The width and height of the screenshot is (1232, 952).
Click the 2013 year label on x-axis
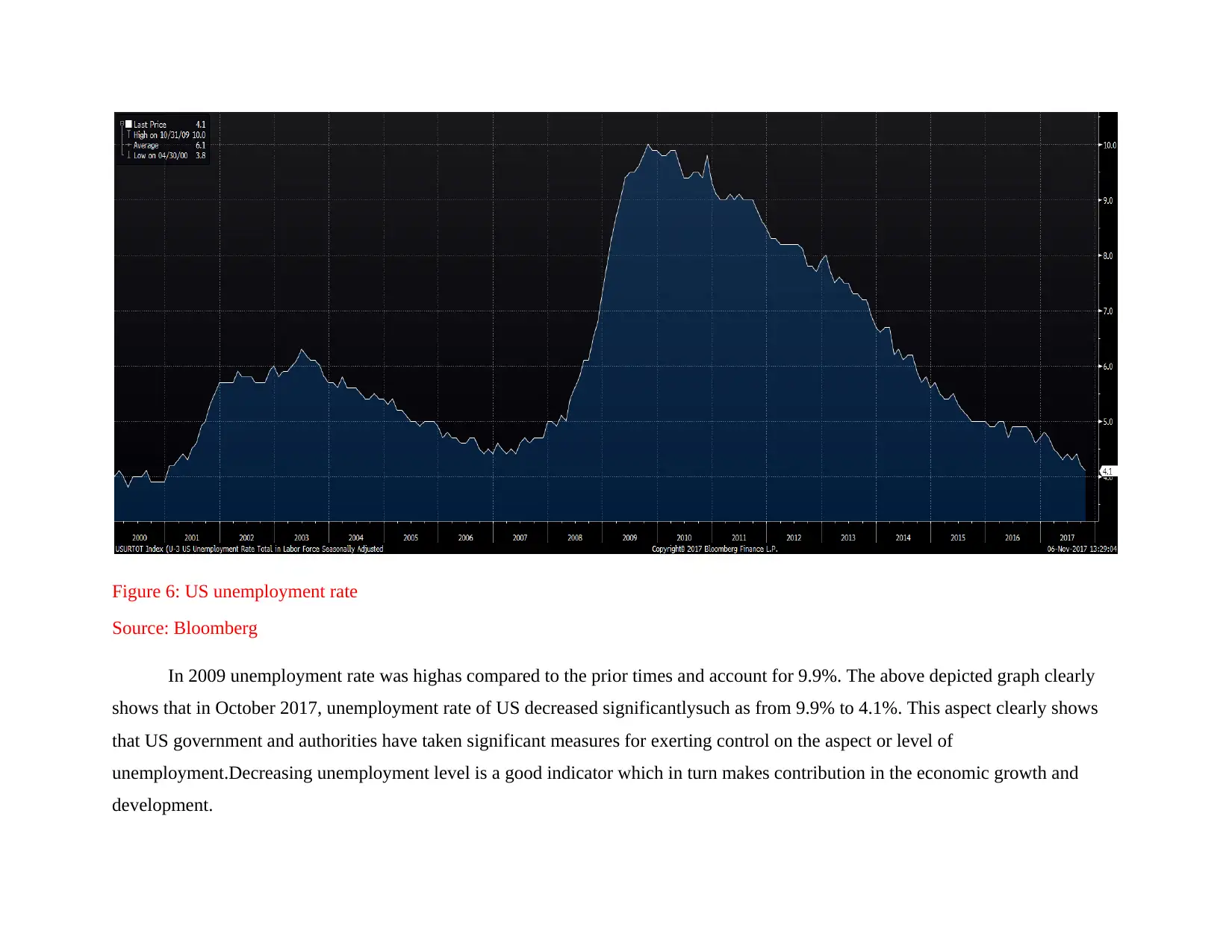tap(848, 538)
